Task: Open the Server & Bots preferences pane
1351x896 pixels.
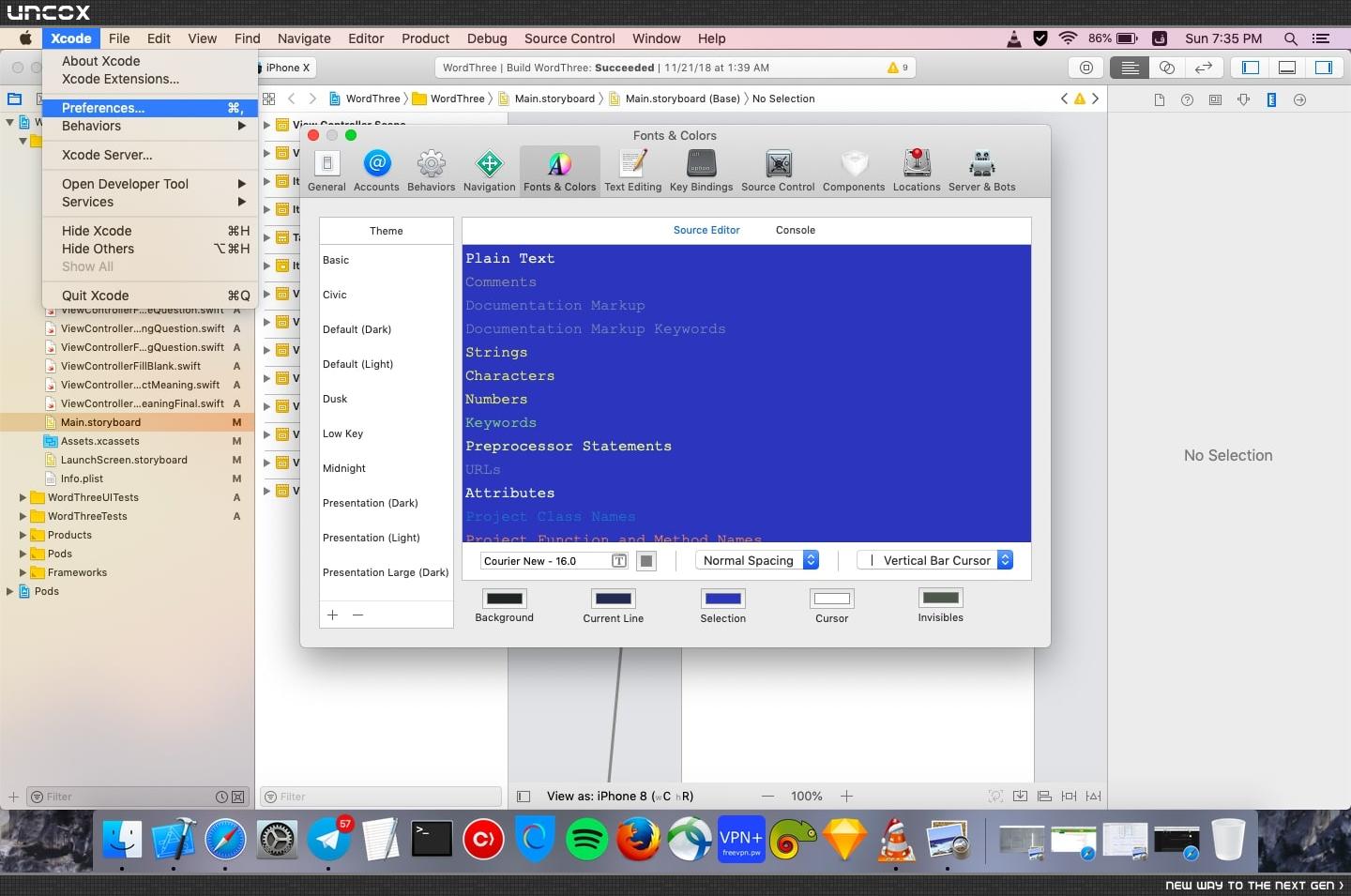Action: click(x=981, y=171)
